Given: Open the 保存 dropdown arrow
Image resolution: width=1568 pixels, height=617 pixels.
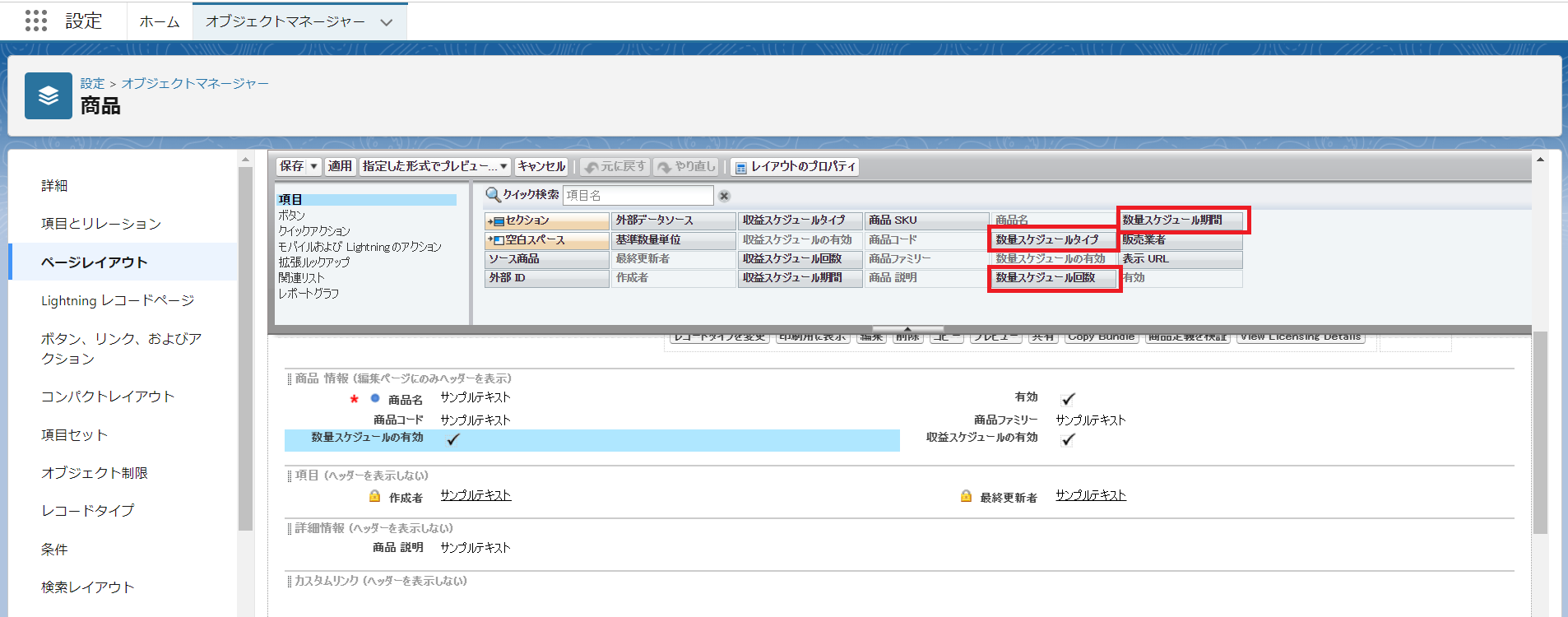Looking at the screenshot, I should point(313,167).
